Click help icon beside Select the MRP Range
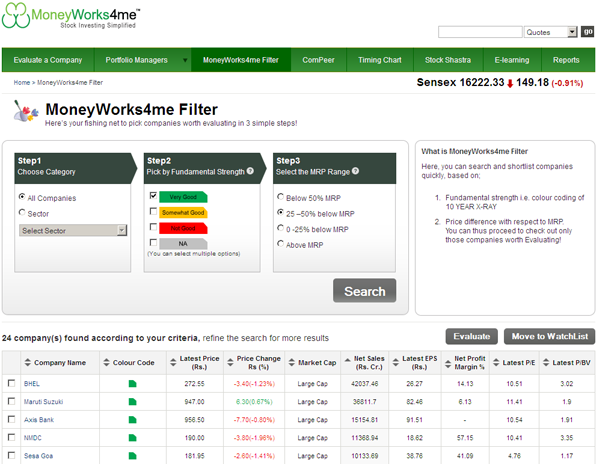This screenshot has width=600, height=467. click(x=355, y=171)
